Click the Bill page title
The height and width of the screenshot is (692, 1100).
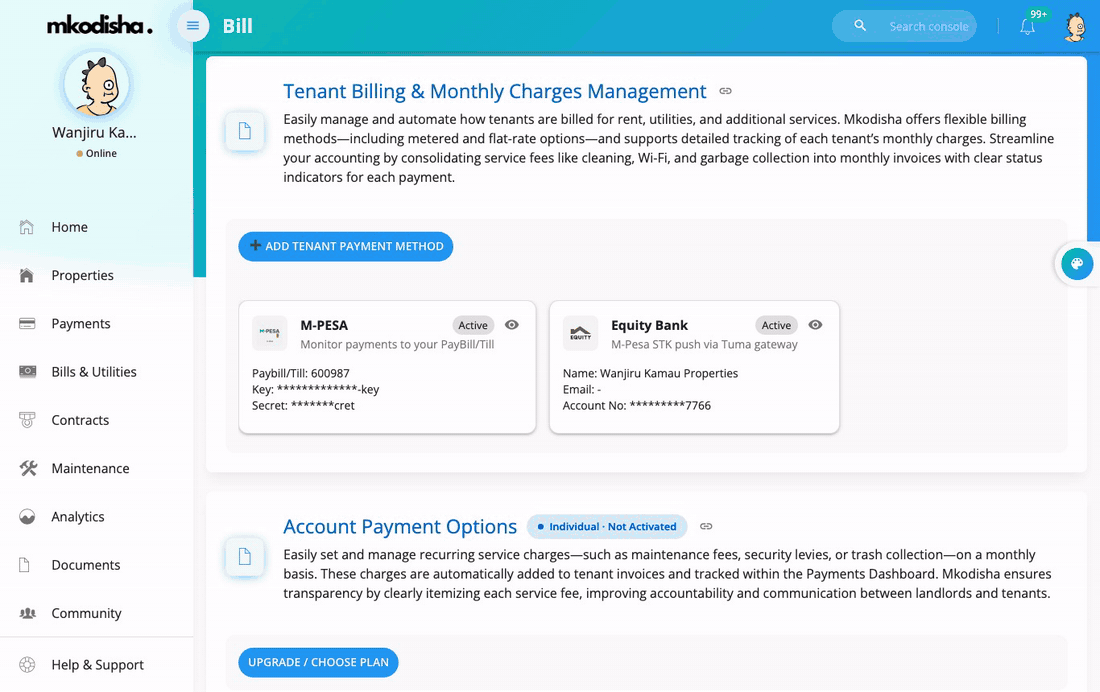coord(238,26)
